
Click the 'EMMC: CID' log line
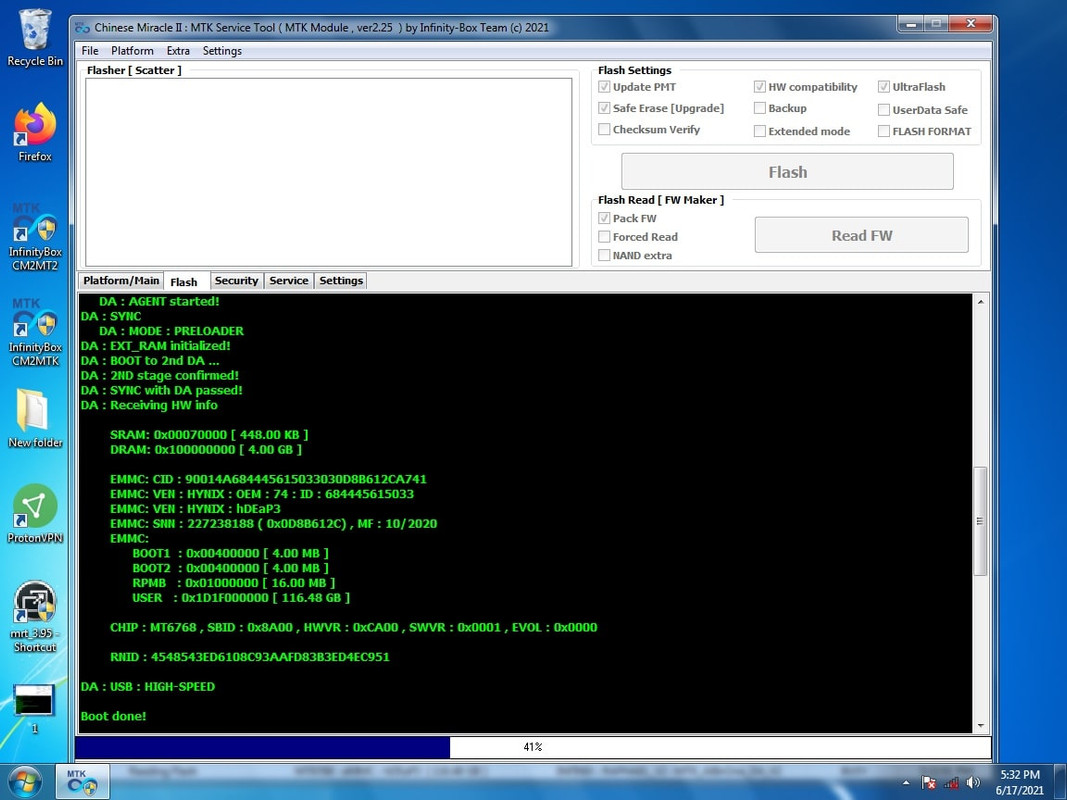click(268, 479)
